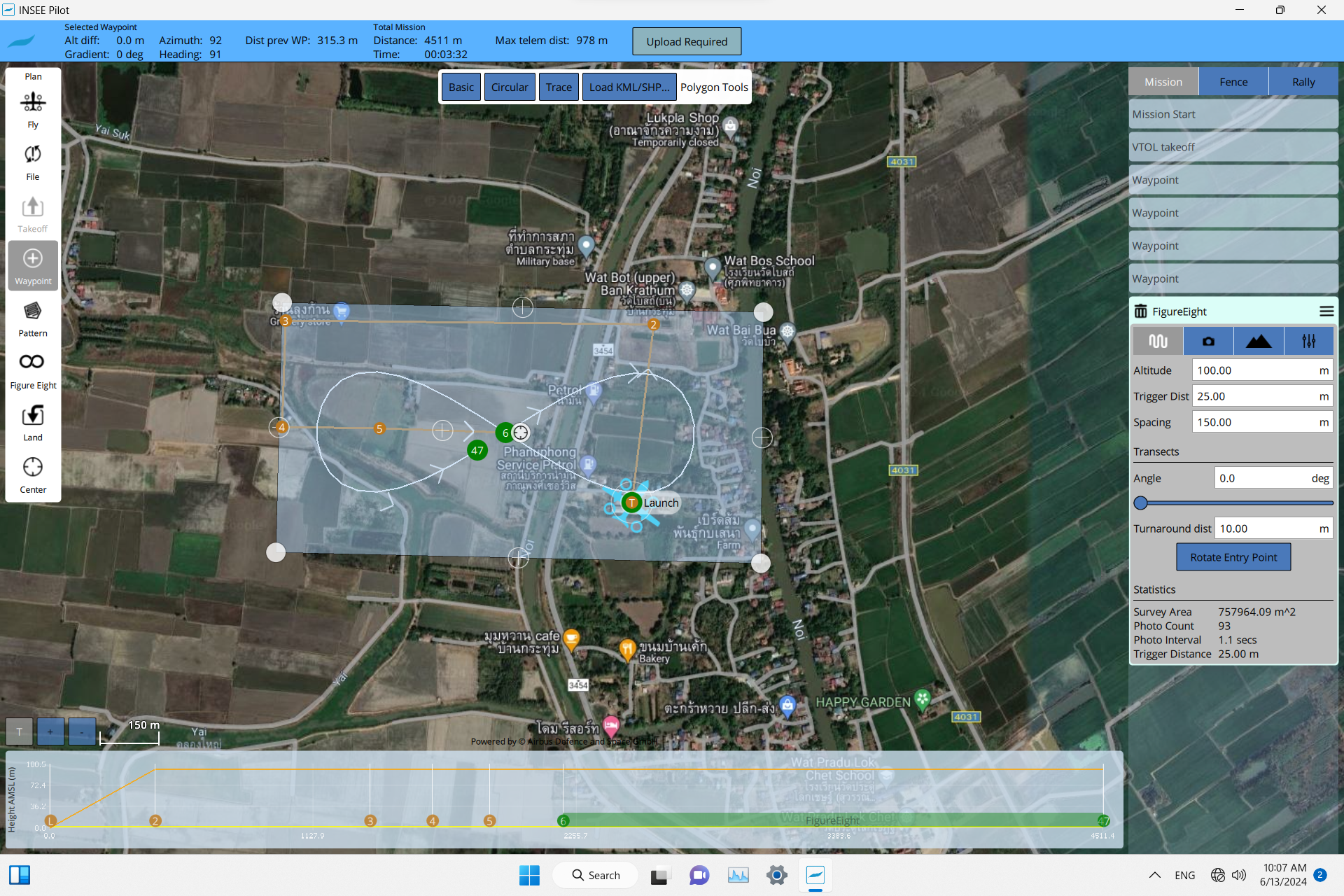Open the Fence tab
This screenshot has width=1344, height=896.
[1233, 82]
